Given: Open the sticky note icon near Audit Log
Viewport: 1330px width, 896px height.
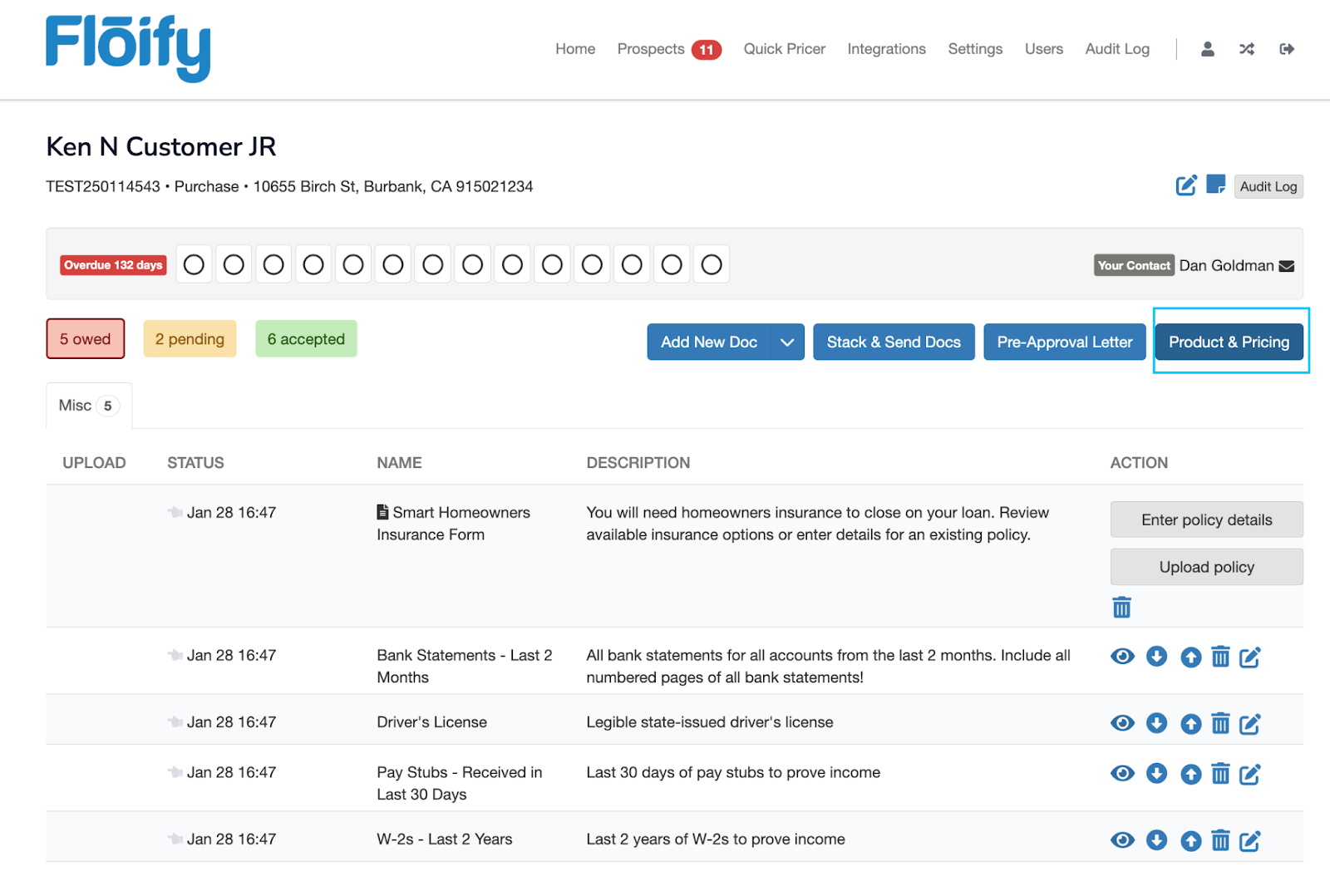Looking at the screenshot, I should (x=1215, y=185).
